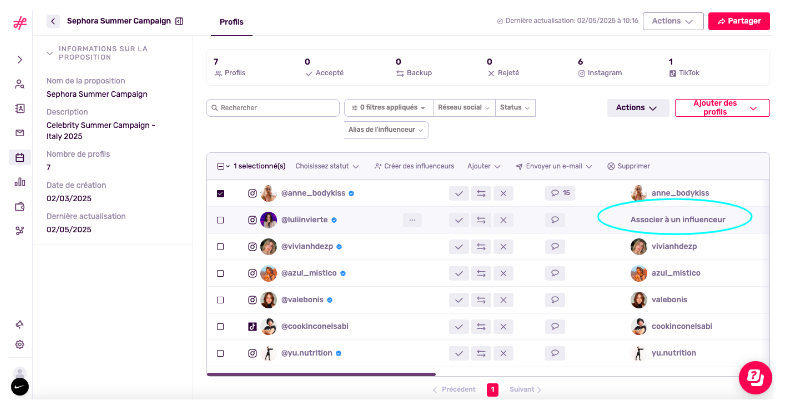
Task: Uncheck the @anne_bodykiss checkbox
Action: tap(220, 193)
